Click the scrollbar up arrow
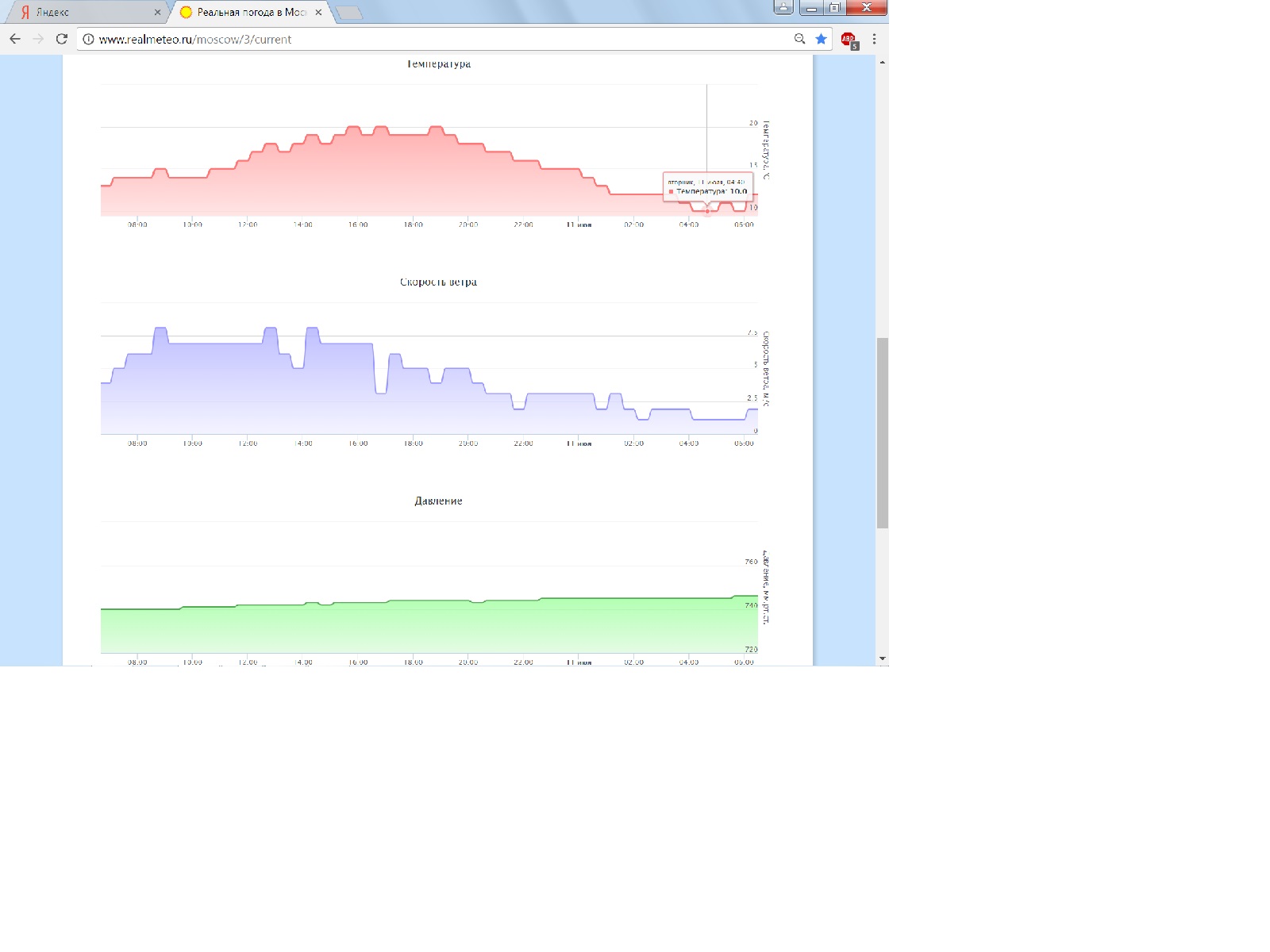Screen dimensions: 1270x952 tap(882, 62)
